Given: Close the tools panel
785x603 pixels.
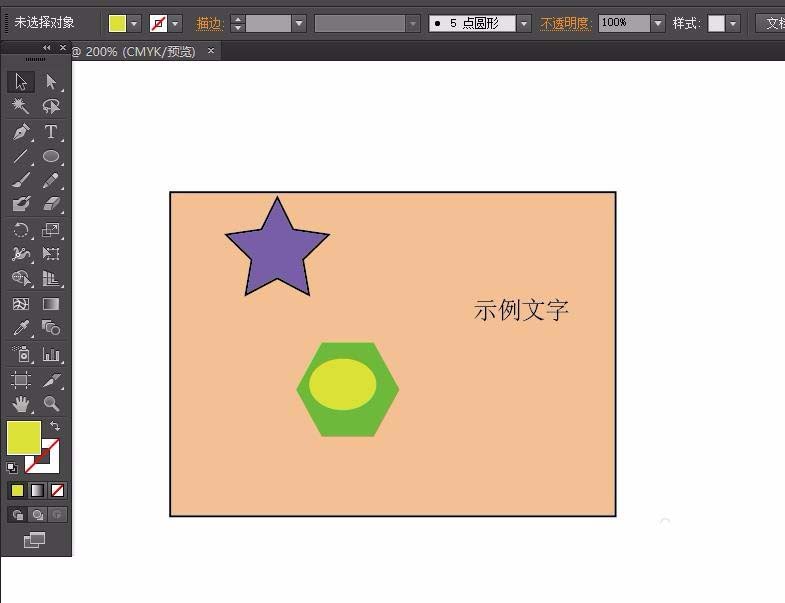Looking at the screenshot, I should (x=63, y=48).
